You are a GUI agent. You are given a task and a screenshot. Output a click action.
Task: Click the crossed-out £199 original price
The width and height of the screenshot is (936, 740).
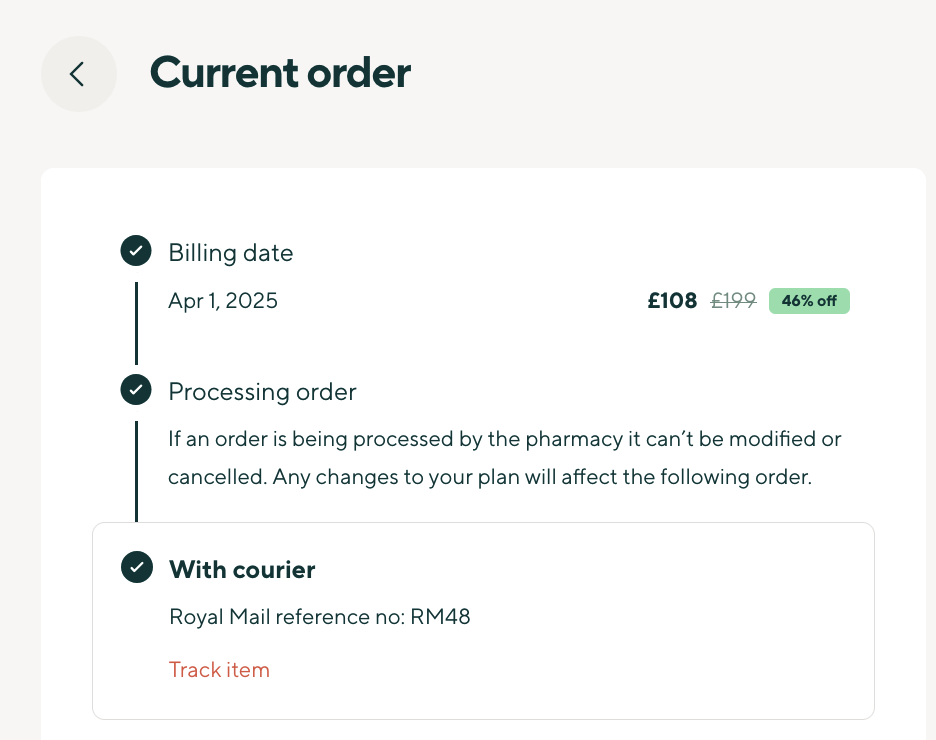click(x=733, y=301)
